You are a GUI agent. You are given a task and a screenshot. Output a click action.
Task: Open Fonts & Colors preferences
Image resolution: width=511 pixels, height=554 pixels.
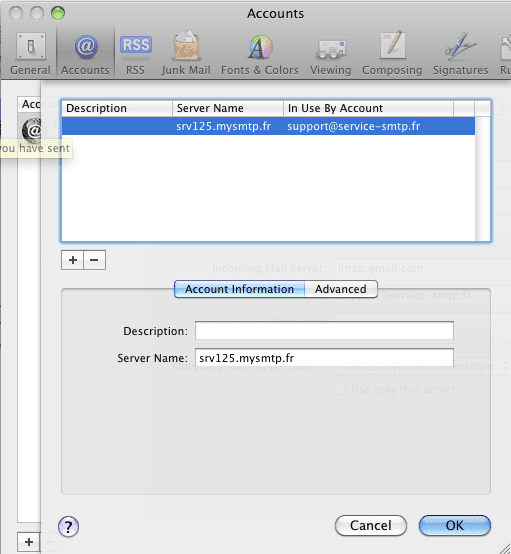click(260, 53)
